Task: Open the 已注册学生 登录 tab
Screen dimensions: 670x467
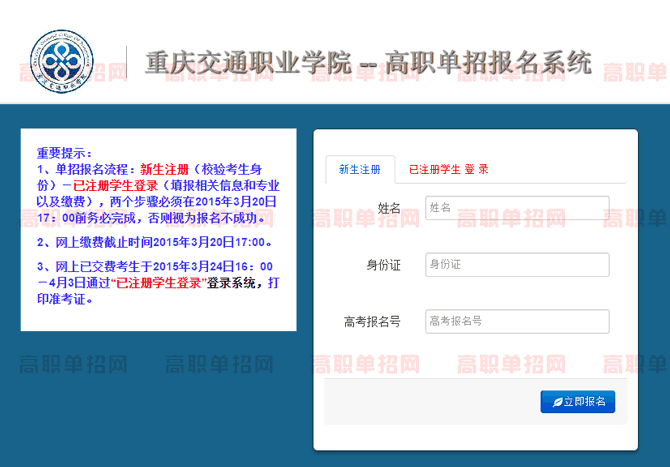Action: coord(448,170)
